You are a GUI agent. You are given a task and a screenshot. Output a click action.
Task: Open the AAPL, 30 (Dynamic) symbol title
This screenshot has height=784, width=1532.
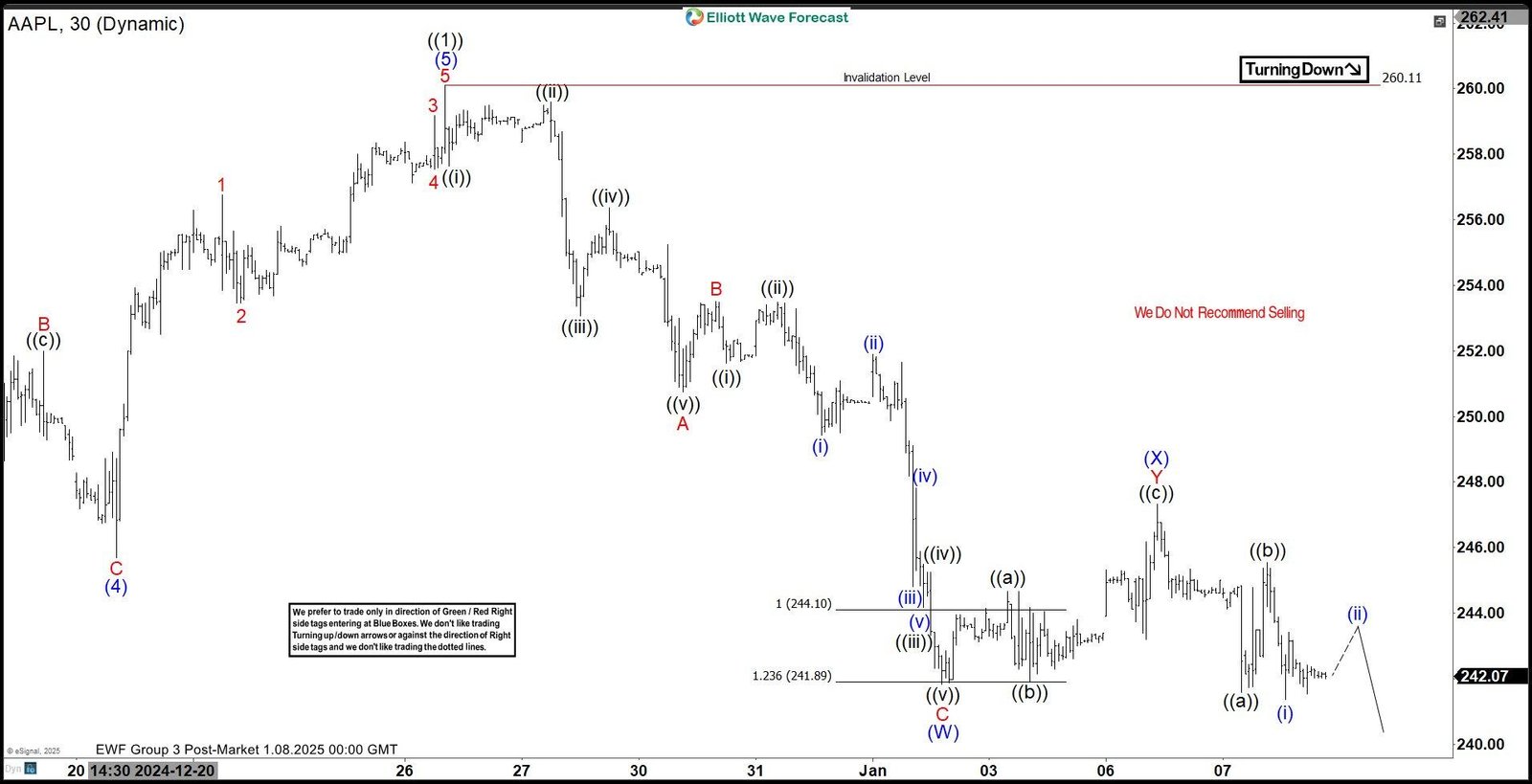(x=96, y=24)
